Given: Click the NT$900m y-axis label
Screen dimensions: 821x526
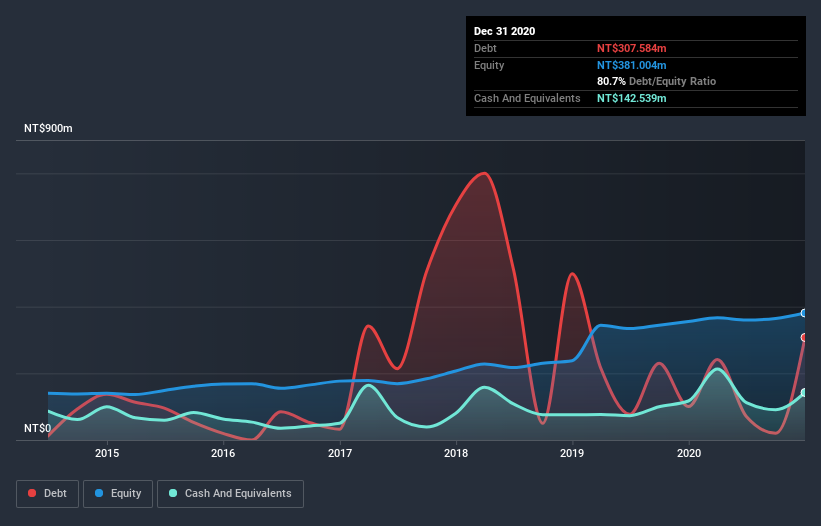Looking at the screenshot, I should click(x=48, y=128).
